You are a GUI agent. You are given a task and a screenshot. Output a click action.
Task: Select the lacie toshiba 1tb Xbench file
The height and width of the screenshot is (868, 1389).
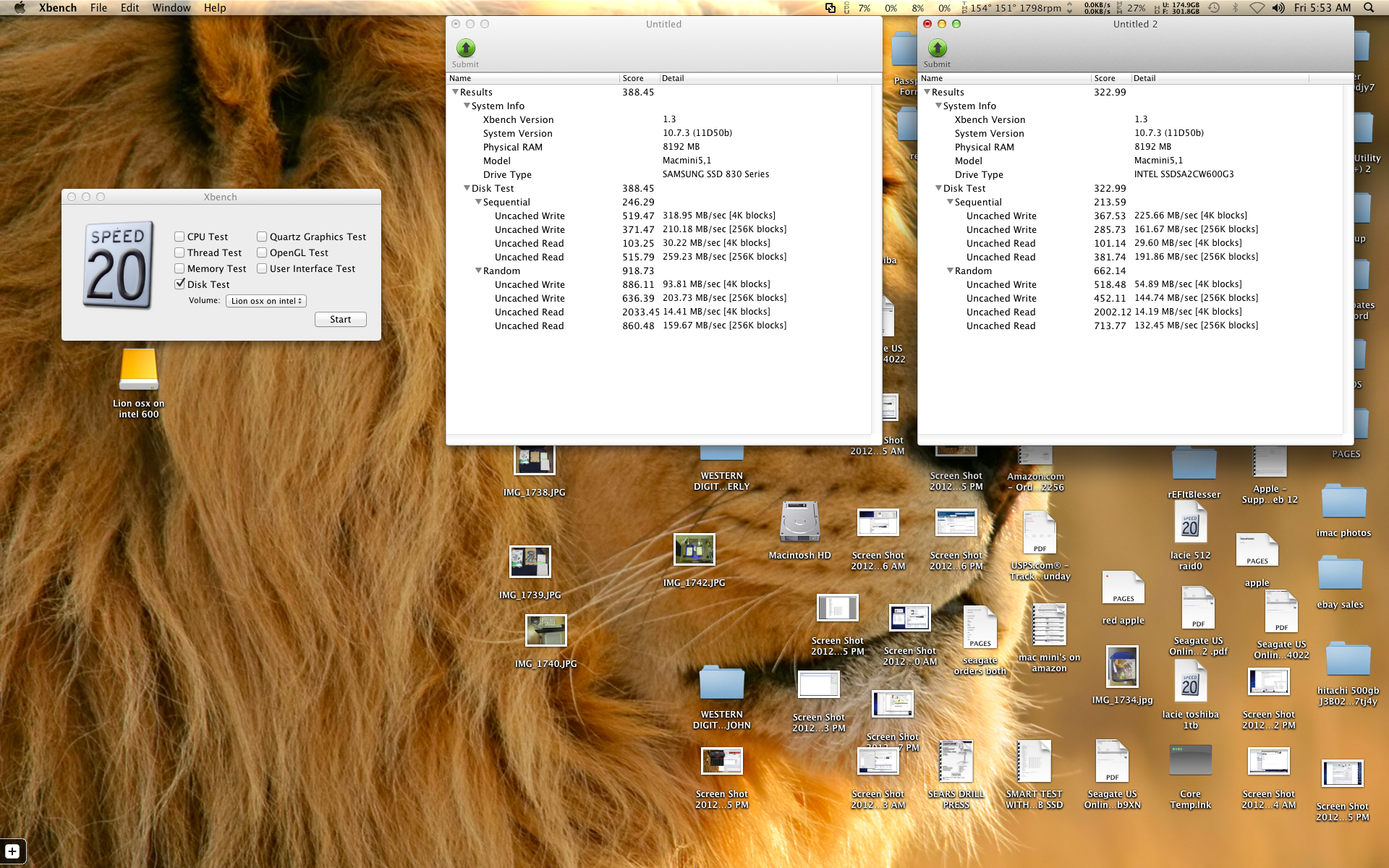[x=1190, y=682]
